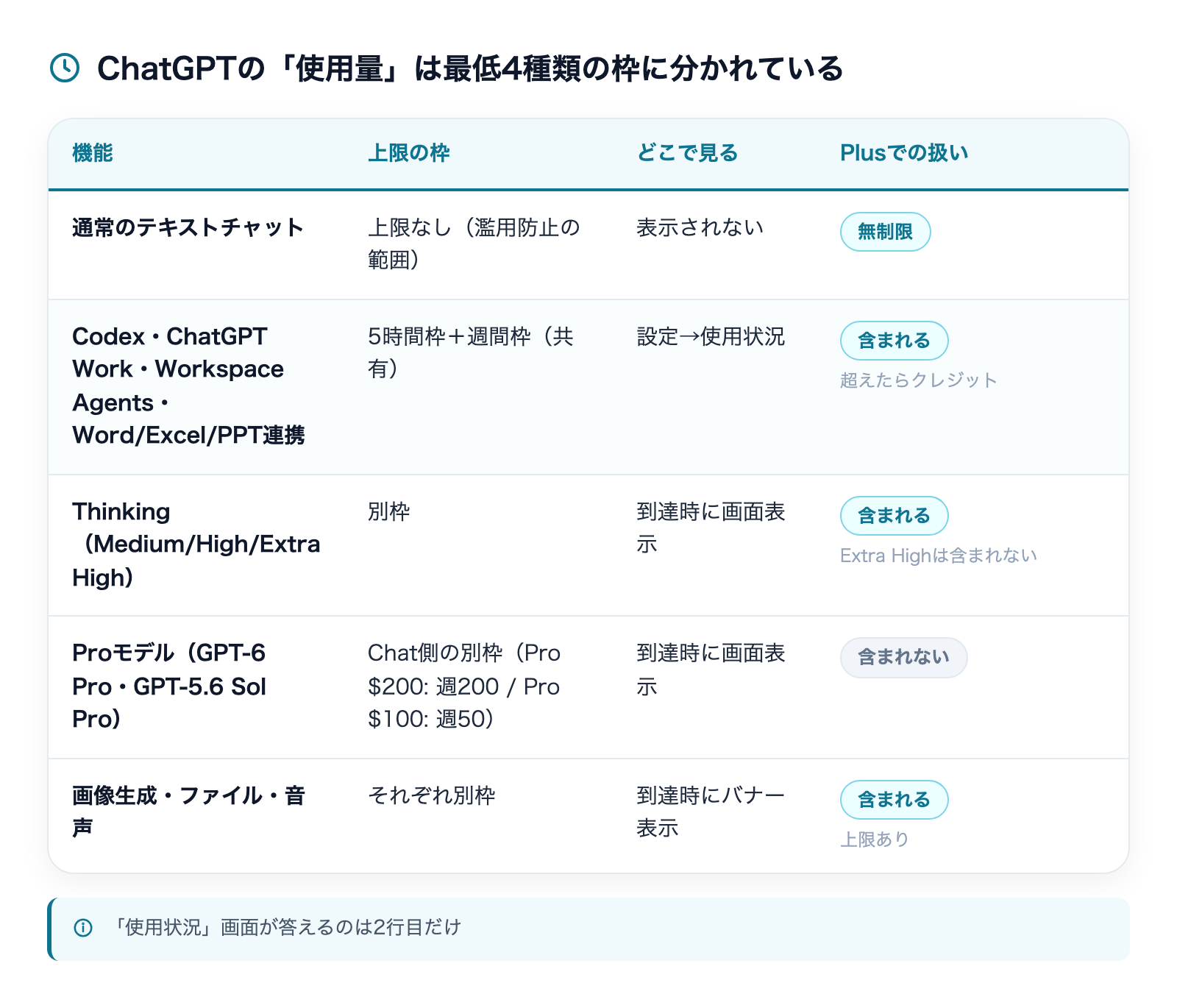Click the 通常のテキストチャット row label
This screenshot has height=1008, width=1177.
point(188,227)
